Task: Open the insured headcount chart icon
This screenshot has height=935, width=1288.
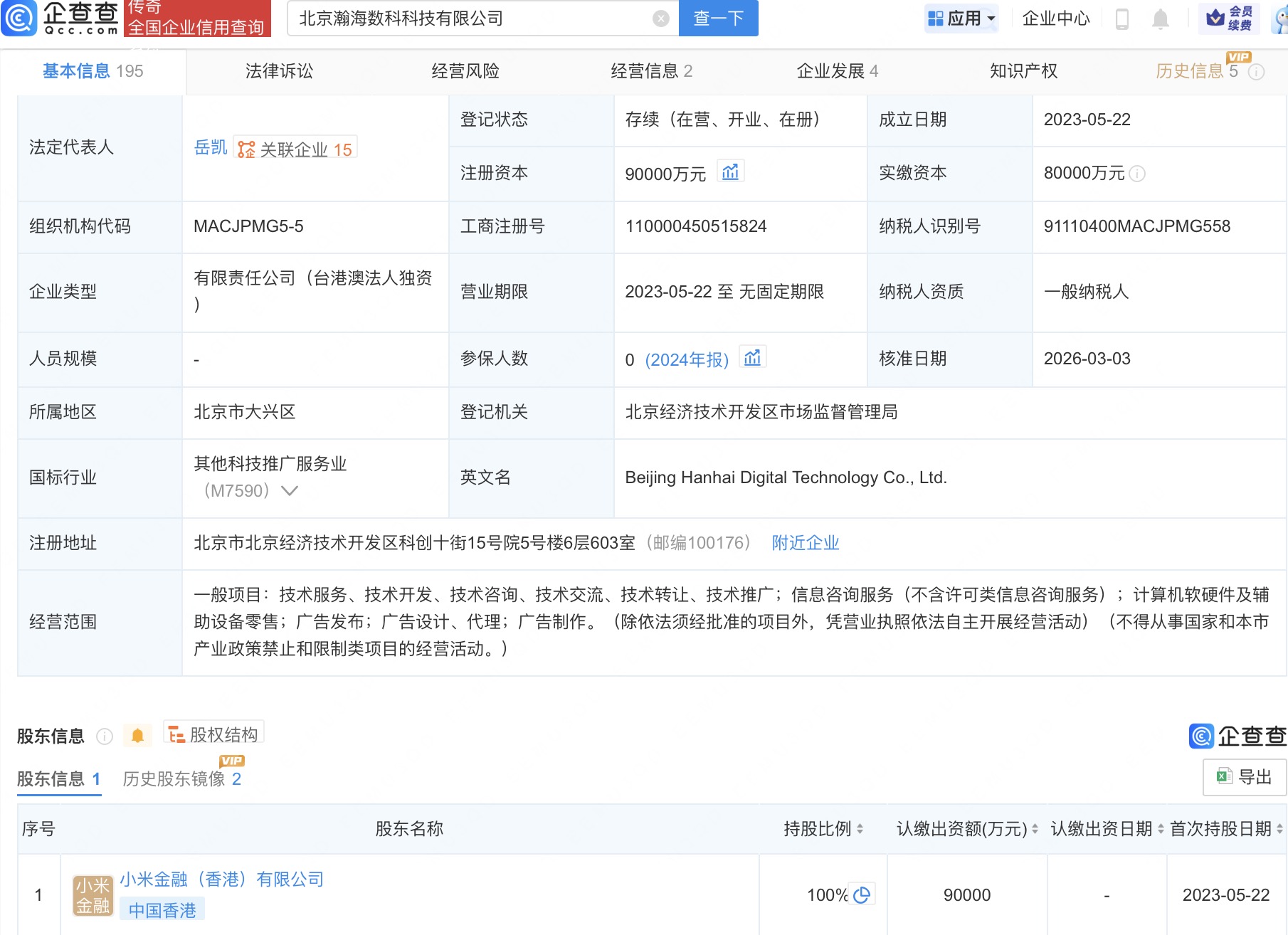Action: point(752,358)
